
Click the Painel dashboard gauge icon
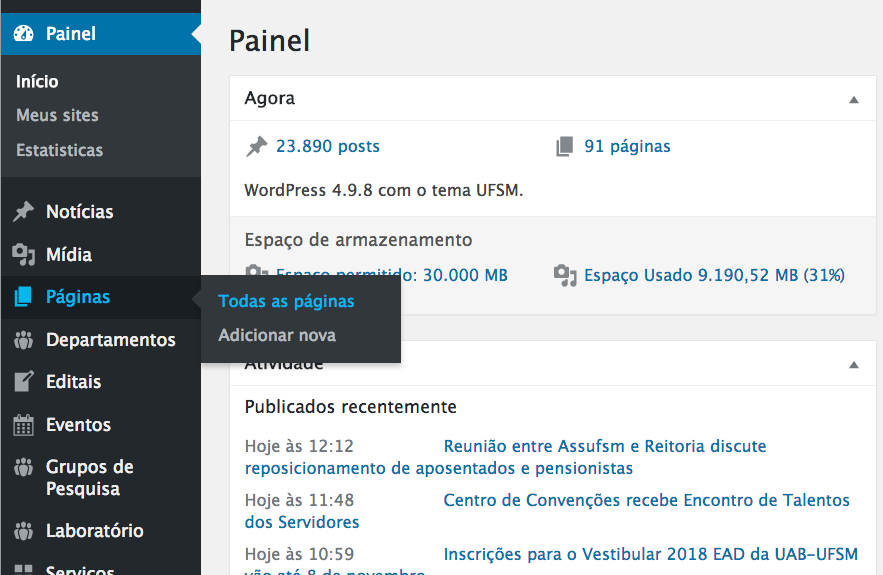coord(23,34)
